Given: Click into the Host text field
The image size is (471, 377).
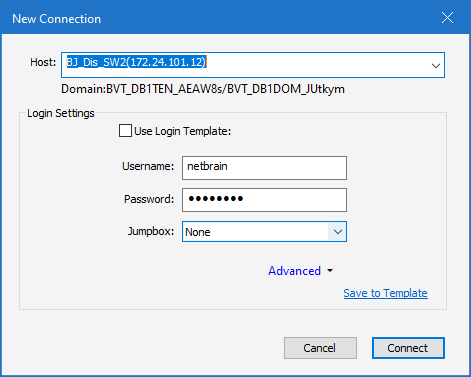Looking at the screenshot, I should pos(246,65).
